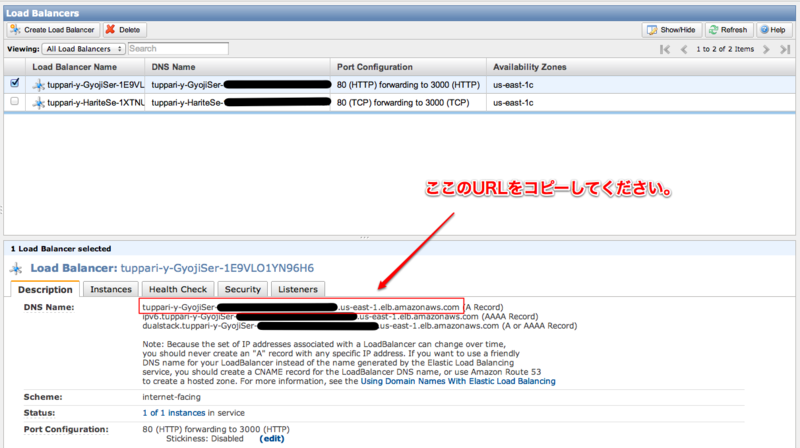Switch to the Instances tab
800x448 pixels.
click(x=111, y=289)
